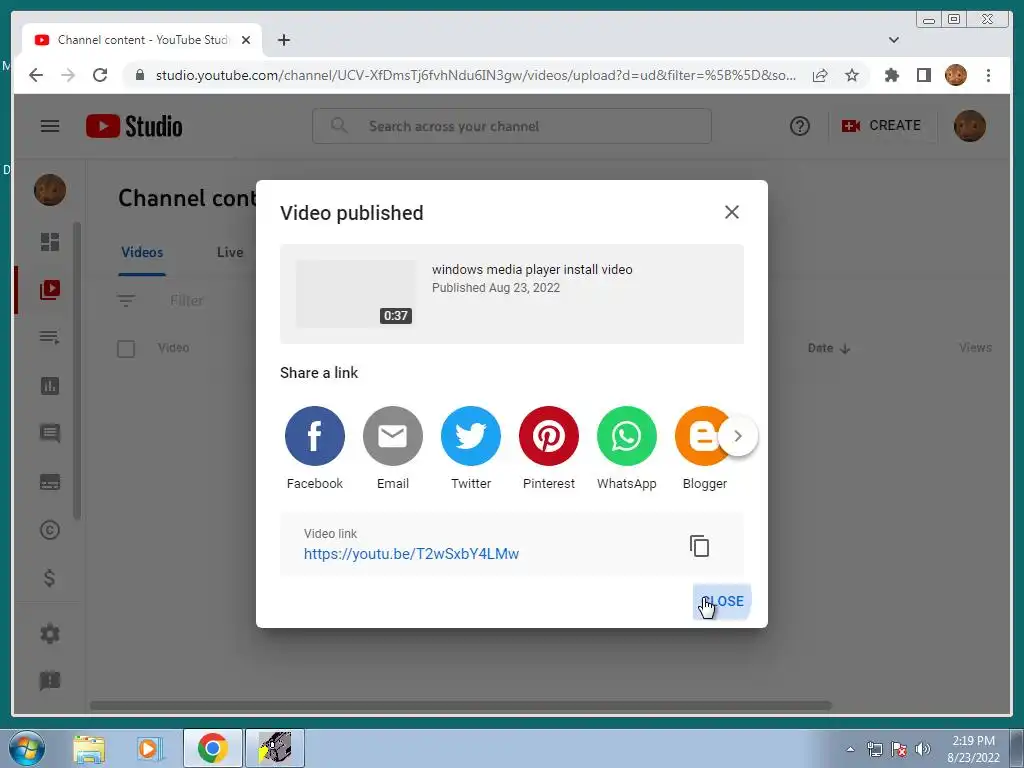The width and height of the screenshot is (1024, 768).
Task: Share this page icon in address bar
Action: pos(820,75)
